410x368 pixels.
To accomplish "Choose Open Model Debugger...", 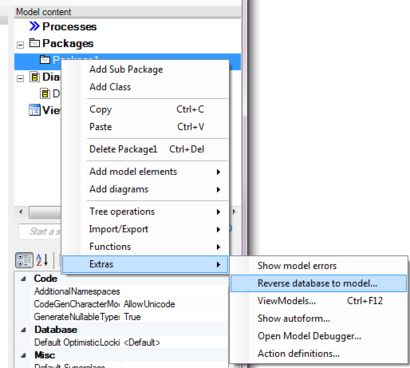I will click(319, 336).
